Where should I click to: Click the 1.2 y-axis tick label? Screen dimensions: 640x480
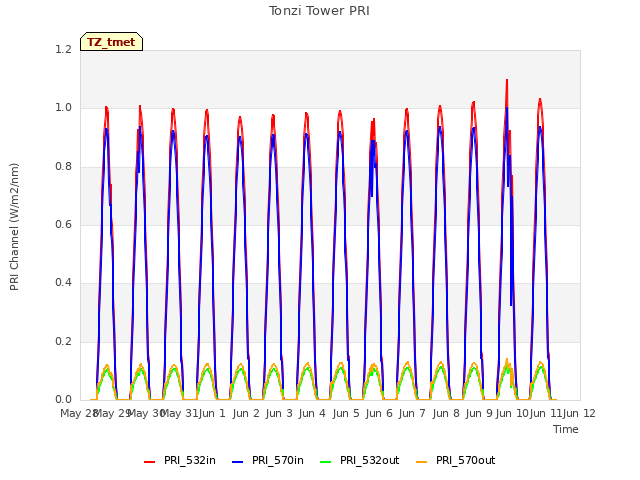pos(63,49)
